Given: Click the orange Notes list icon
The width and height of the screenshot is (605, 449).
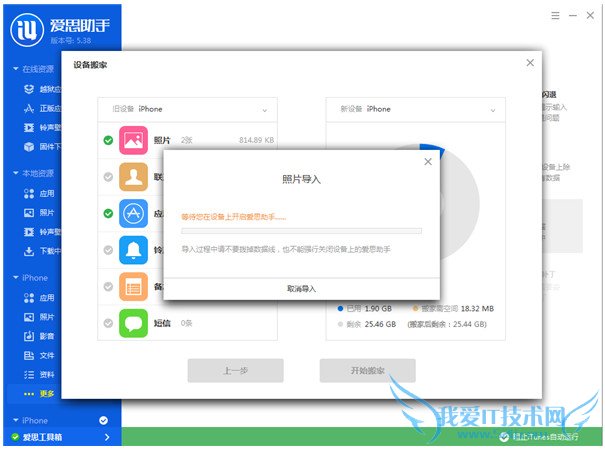Looking at the screenshot, I should pyautogui.click(x=133, y=287).
